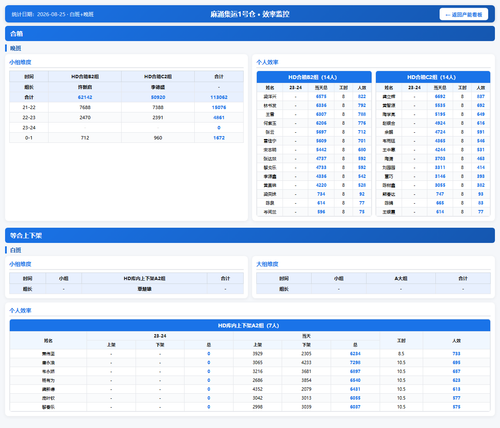Click the HD合箱C2组 (14人) table header
500x428 pixels.
coord(433,77)
